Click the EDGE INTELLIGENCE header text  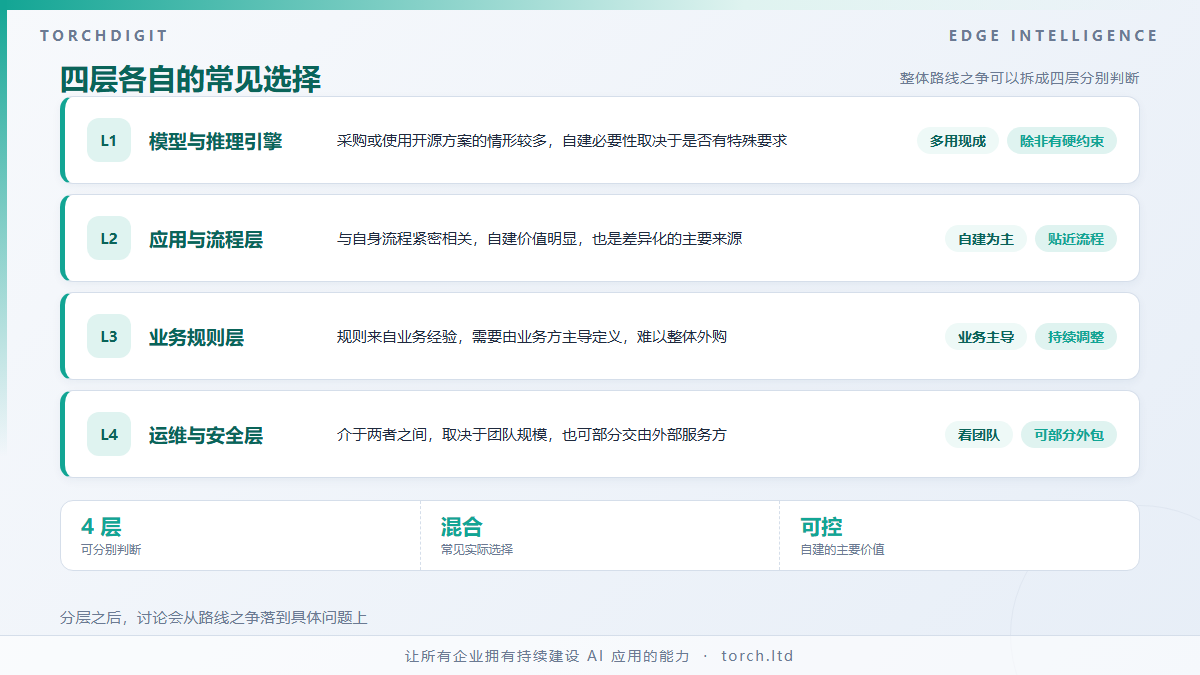(1054, 36)
